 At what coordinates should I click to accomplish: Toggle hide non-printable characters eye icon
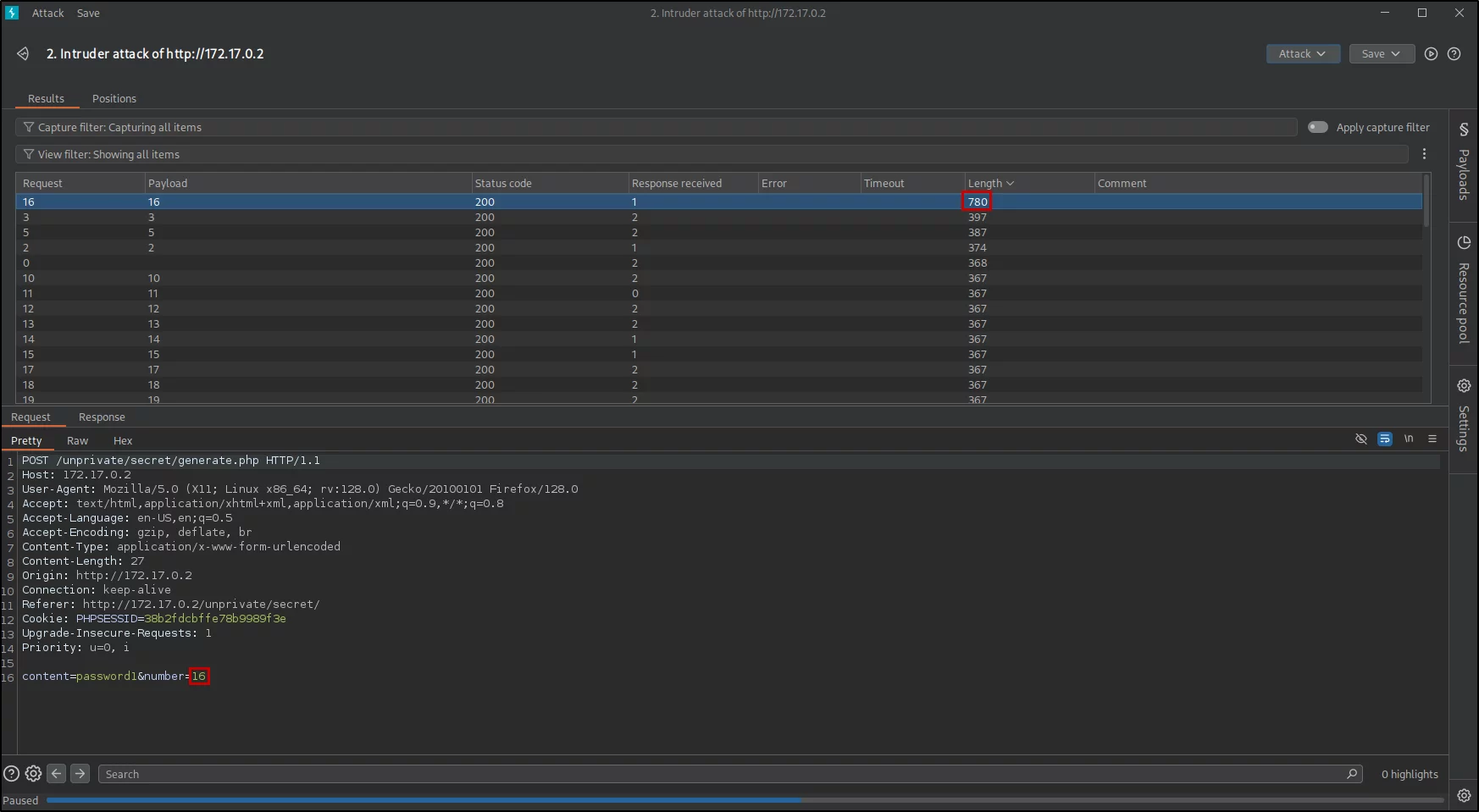coord(1361,439)
